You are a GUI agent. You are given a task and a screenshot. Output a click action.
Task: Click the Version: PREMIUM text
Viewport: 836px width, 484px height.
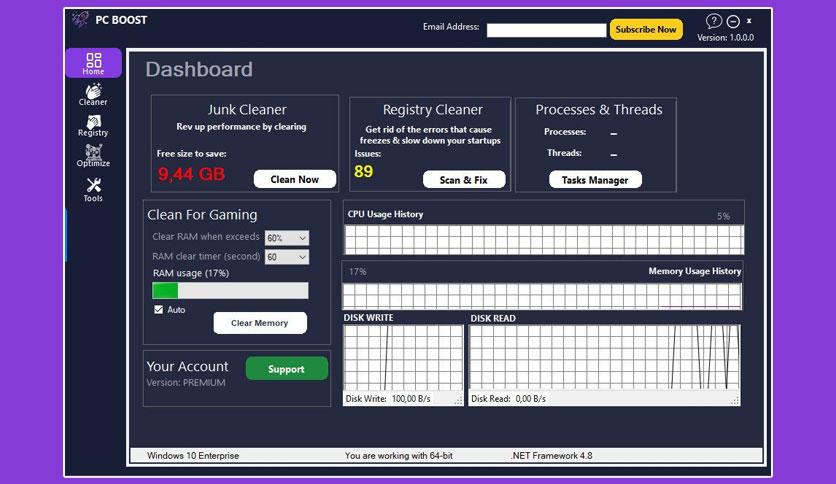point(186,382)
